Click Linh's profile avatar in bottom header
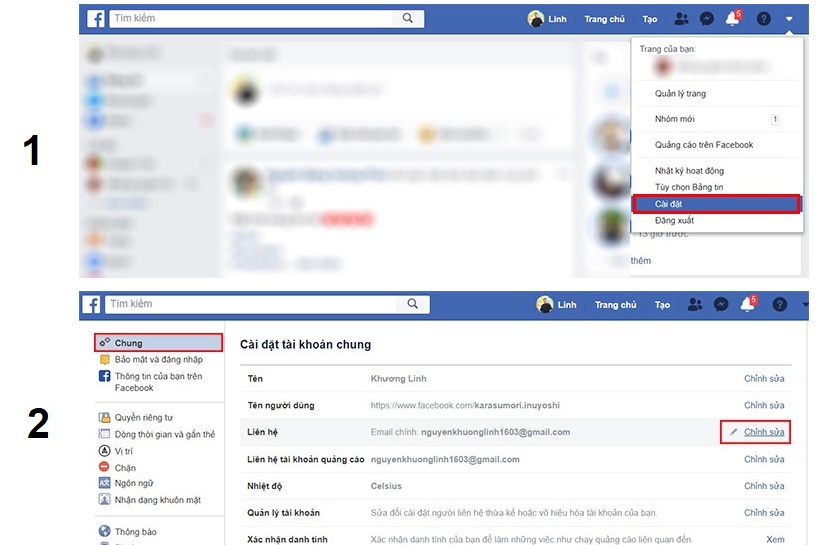 coord(545,304)
